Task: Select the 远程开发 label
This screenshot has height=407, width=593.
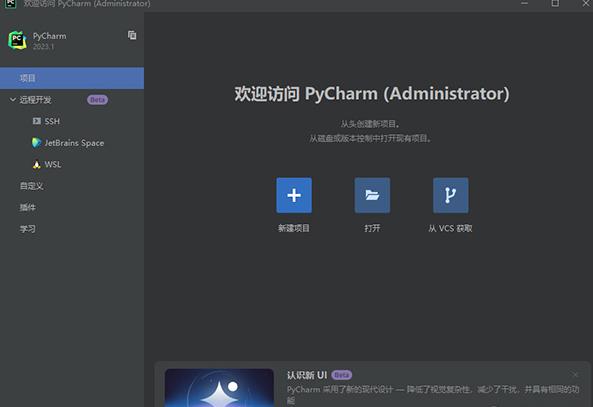Action: point(35,100)
